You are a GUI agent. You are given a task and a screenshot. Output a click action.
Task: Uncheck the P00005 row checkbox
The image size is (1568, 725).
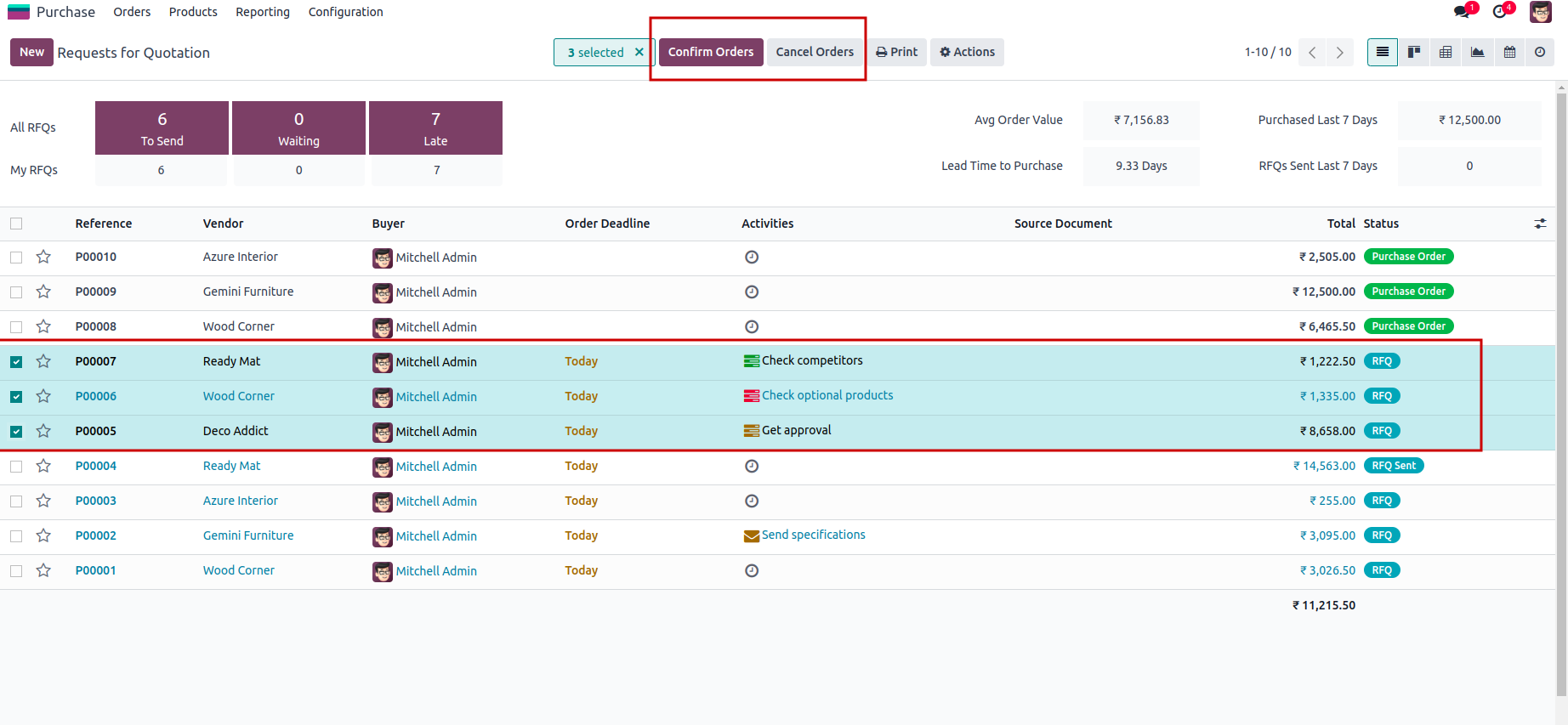[x=16, y=431]
